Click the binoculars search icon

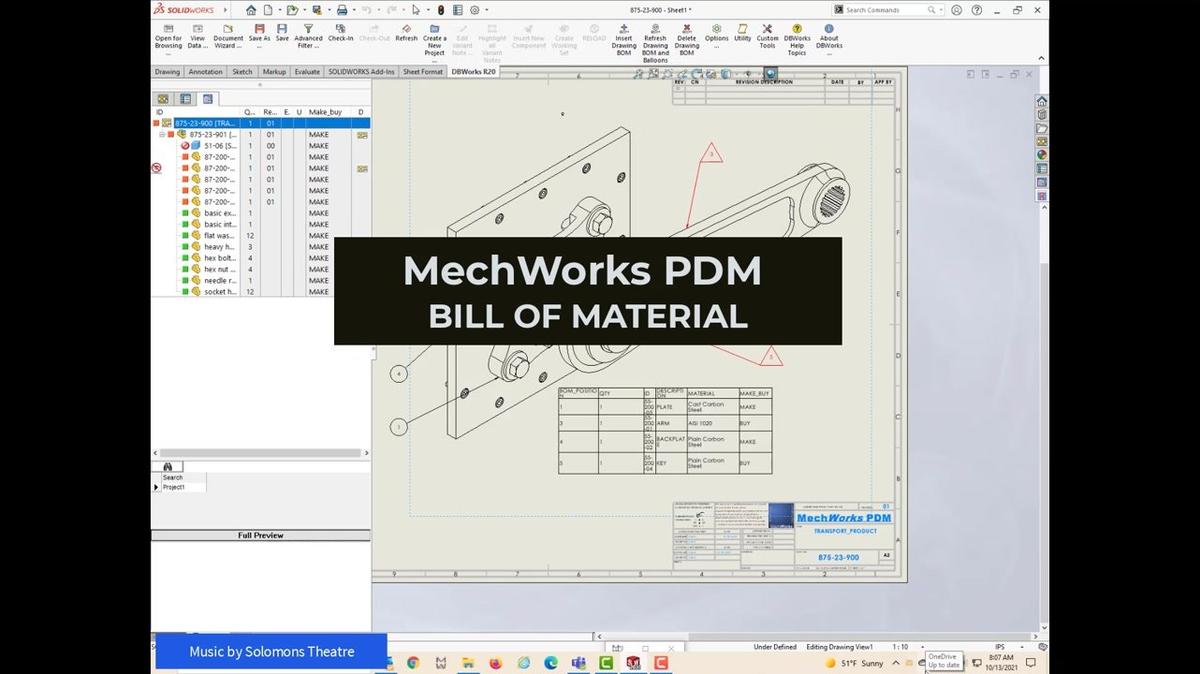(167, 467)
